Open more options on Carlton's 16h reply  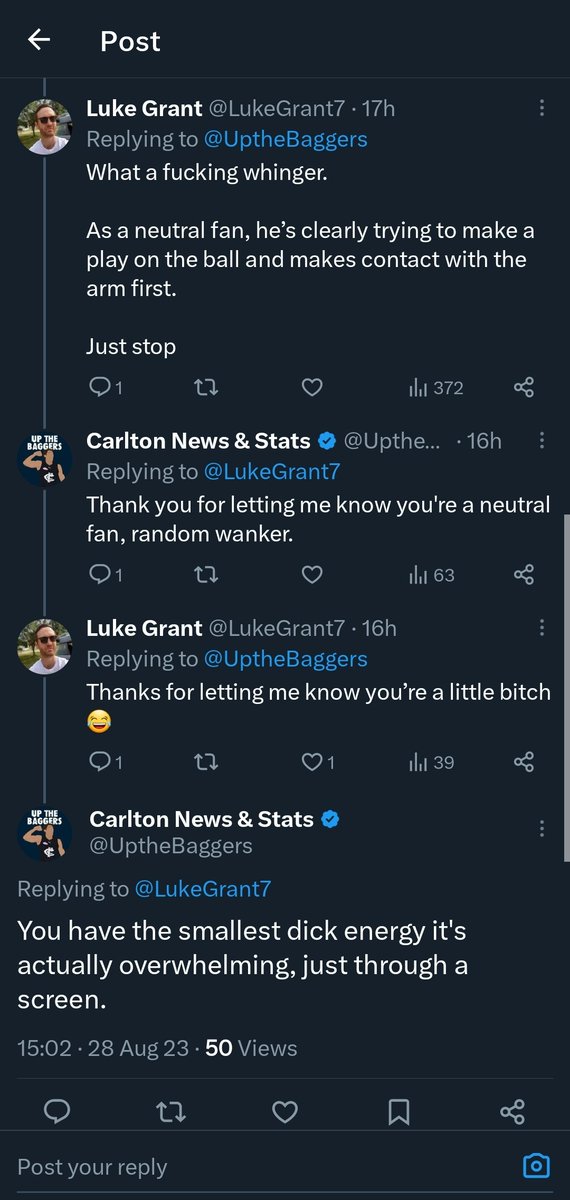point(542,440)
